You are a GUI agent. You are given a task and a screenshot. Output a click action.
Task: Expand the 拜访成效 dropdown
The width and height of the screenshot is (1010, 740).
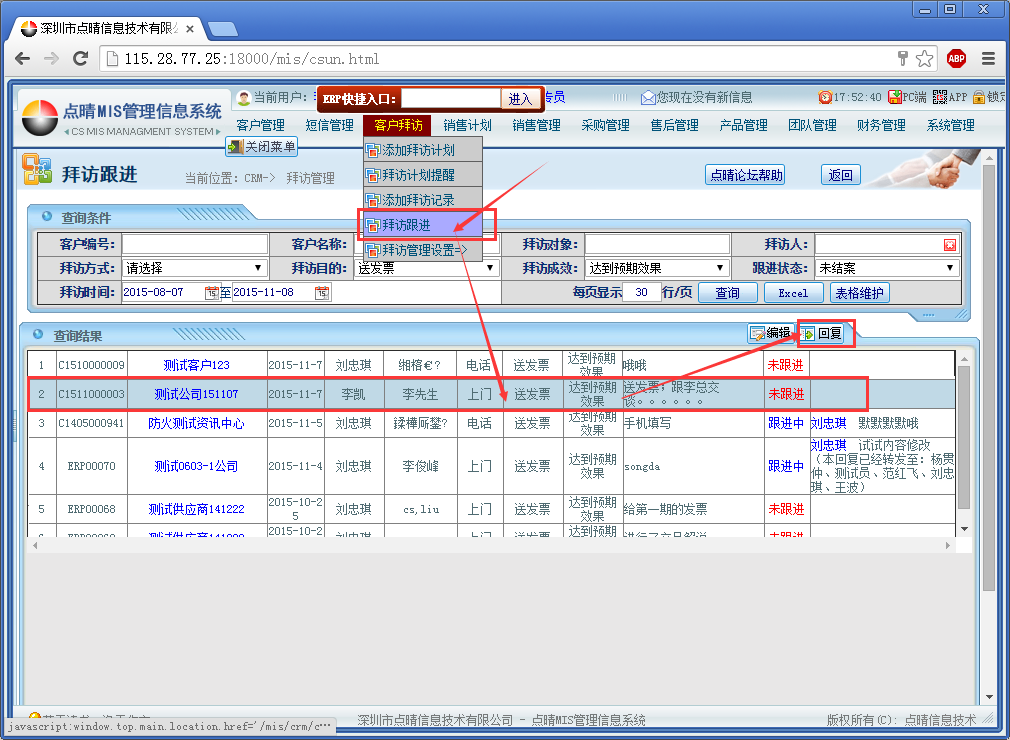click(656, 268)
